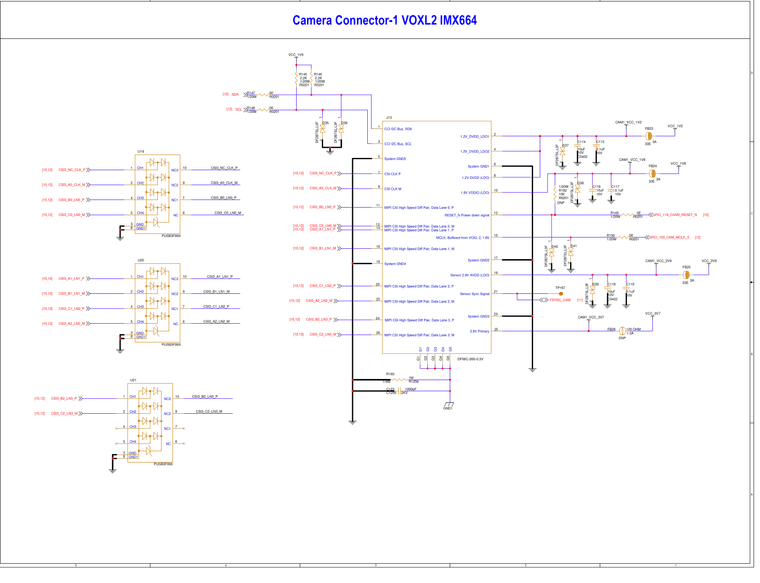The image size is (760, 583).
Task: Select the U20 ESD protection array component
Action: [x=156, y=301]
